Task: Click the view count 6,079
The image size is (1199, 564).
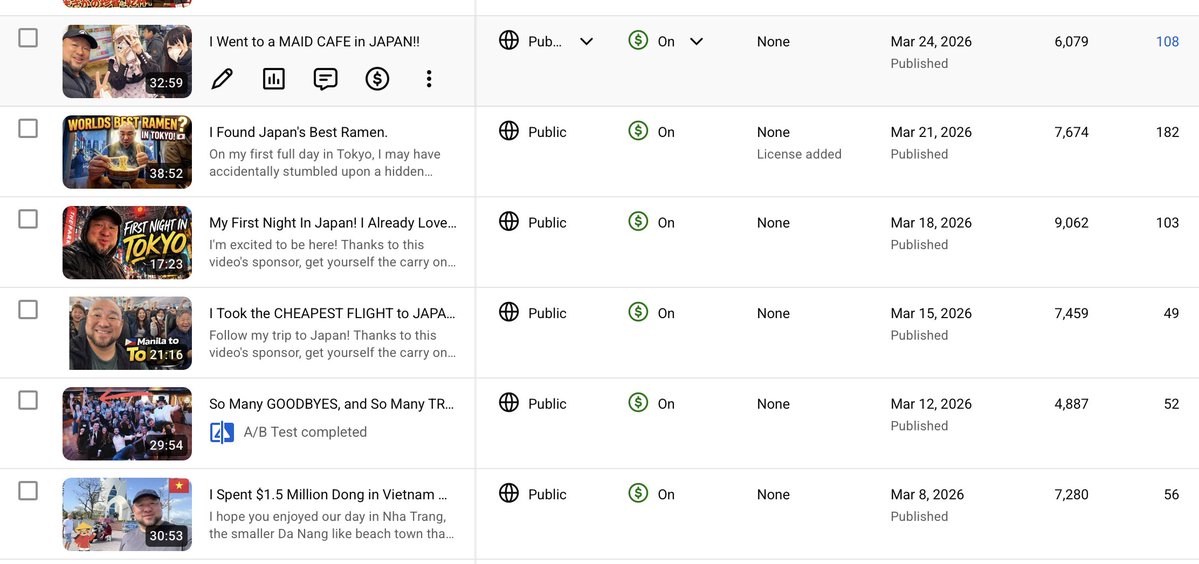Action: point(1071,41)
